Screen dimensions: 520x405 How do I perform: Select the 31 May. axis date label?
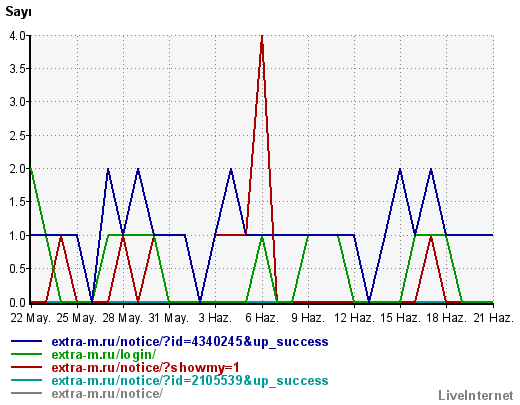tap(169, 318)
